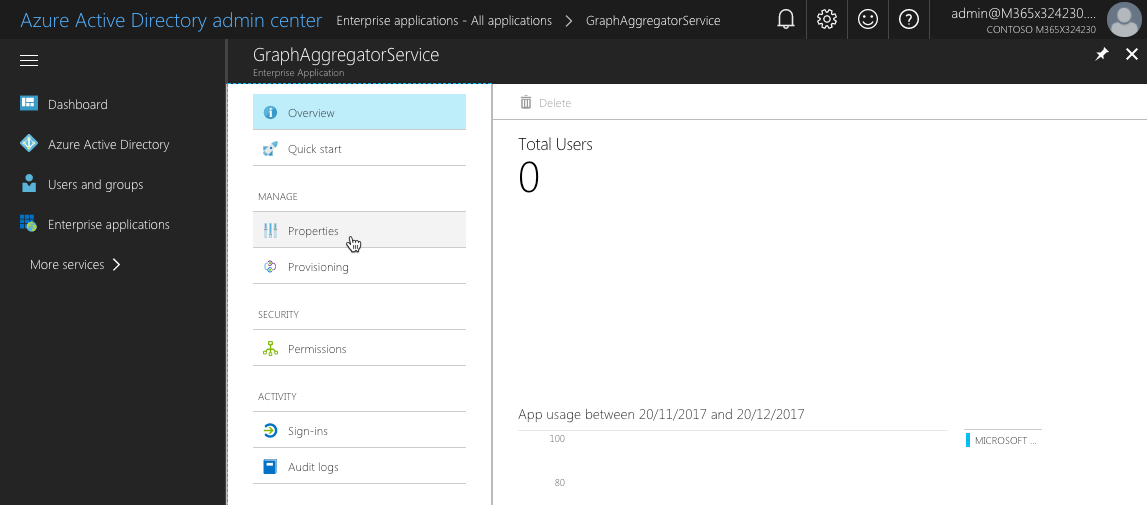Click Azure Active Directory admin center title
1147x505 pixels.
(171, 20)
